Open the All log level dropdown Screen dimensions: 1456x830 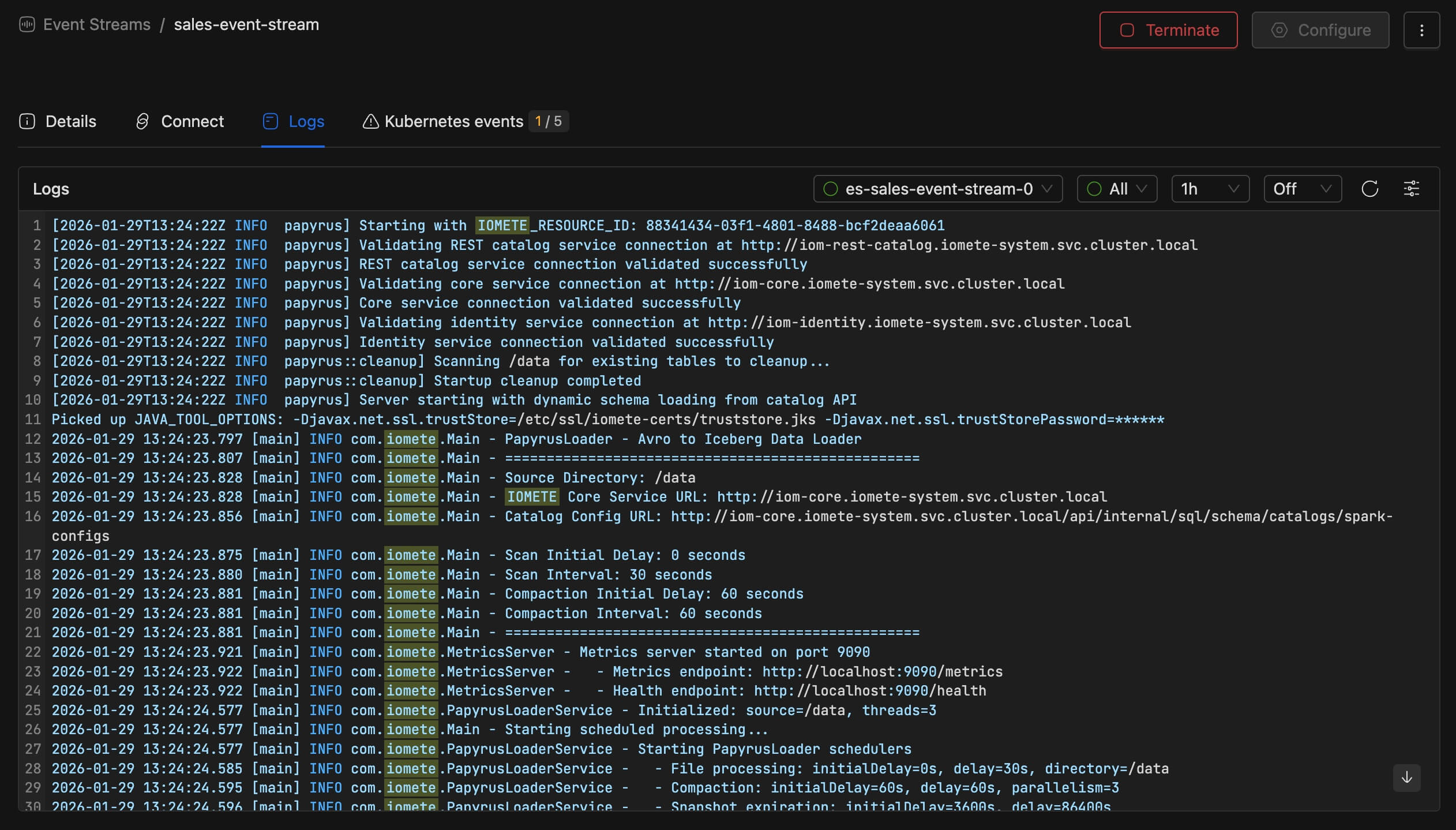[1116, 189]
